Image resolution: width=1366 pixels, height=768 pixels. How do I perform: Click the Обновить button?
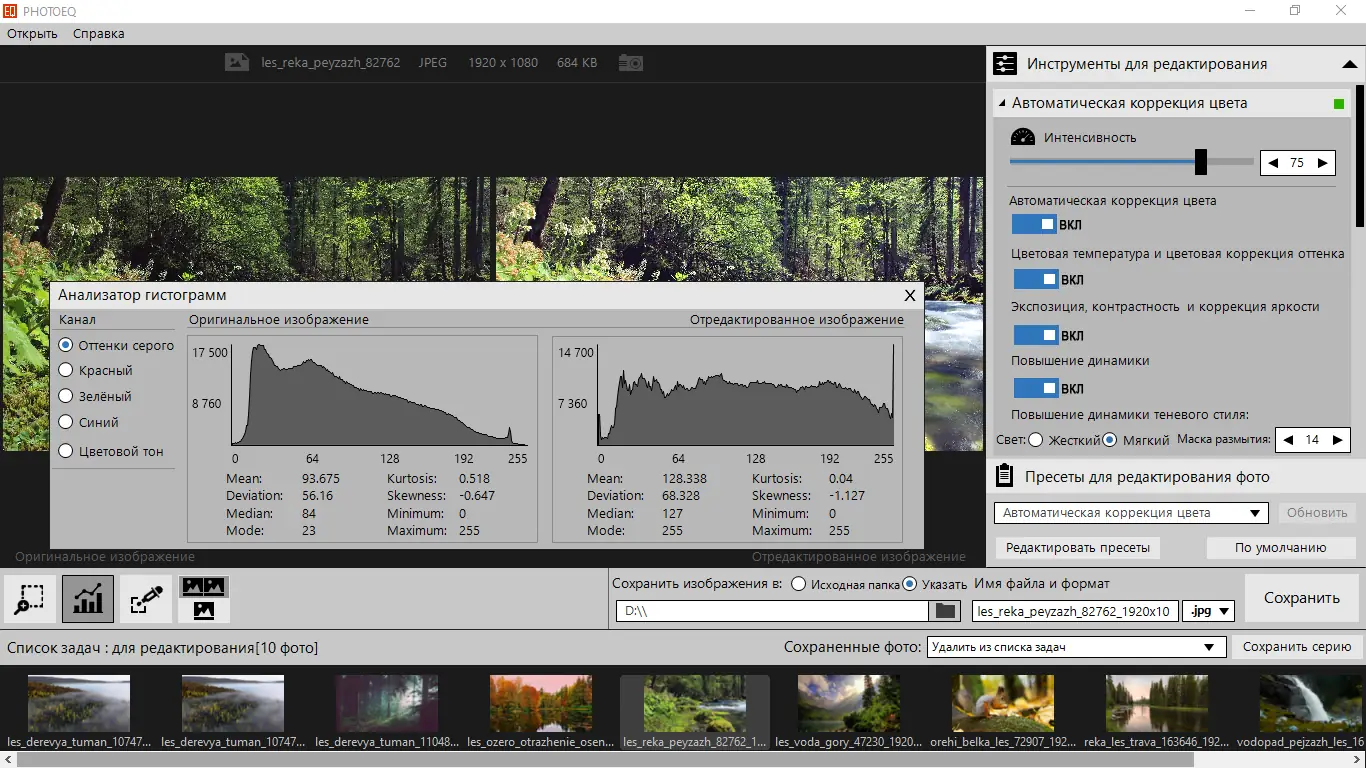point(1317,513)
